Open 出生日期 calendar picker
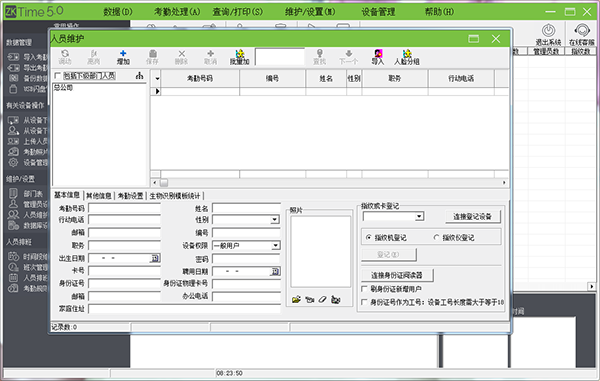 (155, 258)
